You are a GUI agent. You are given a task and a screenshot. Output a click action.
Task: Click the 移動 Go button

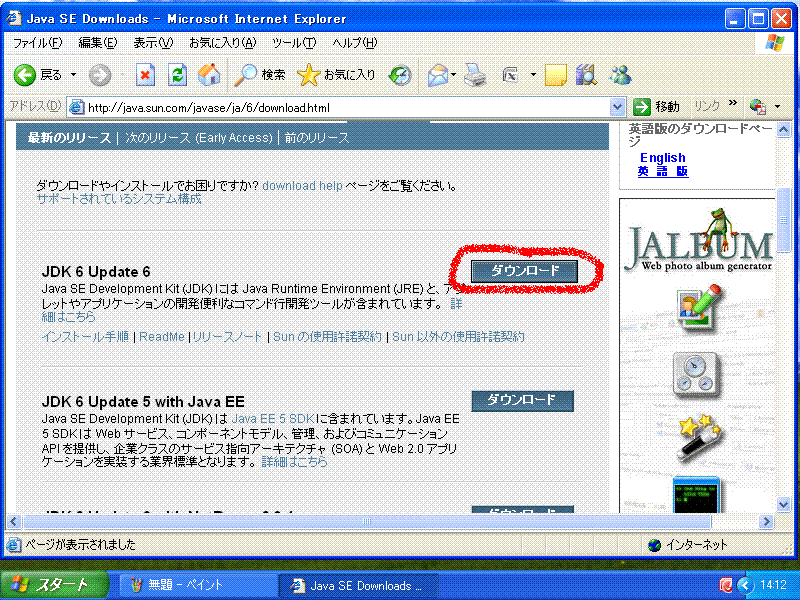656,107
